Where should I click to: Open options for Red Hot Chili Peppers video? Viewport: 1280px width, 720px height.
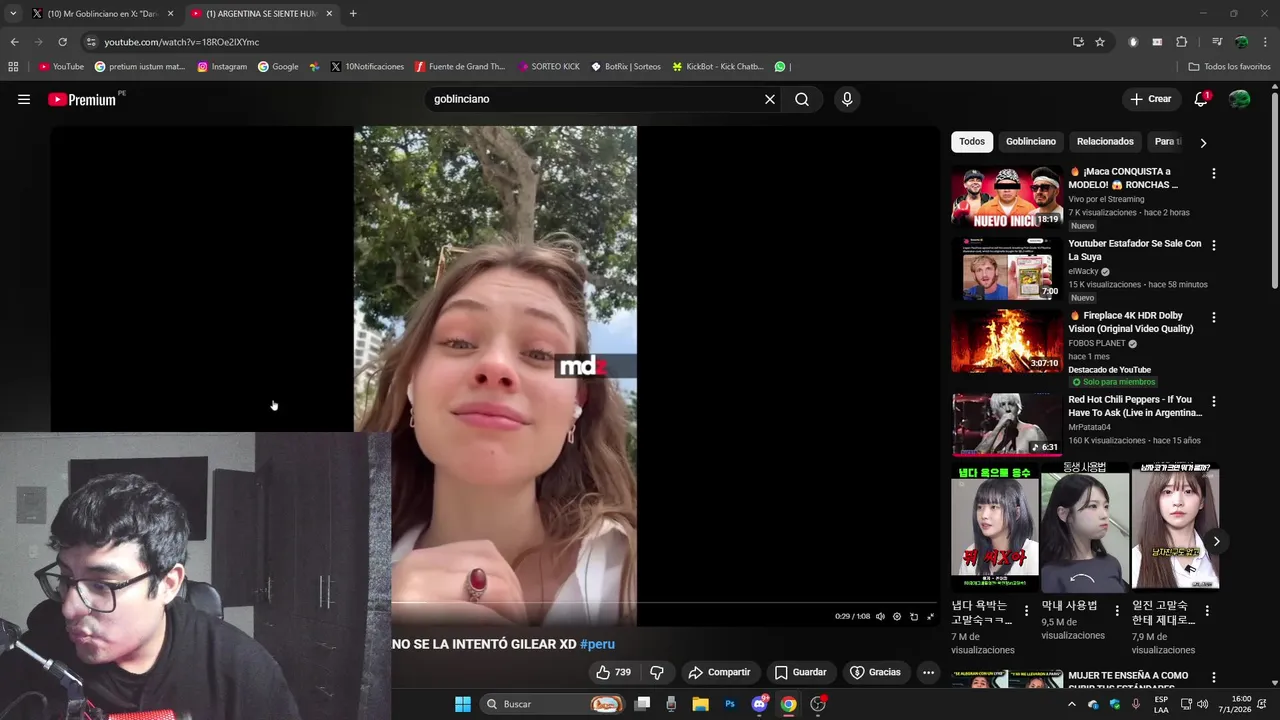[1214, 401]
